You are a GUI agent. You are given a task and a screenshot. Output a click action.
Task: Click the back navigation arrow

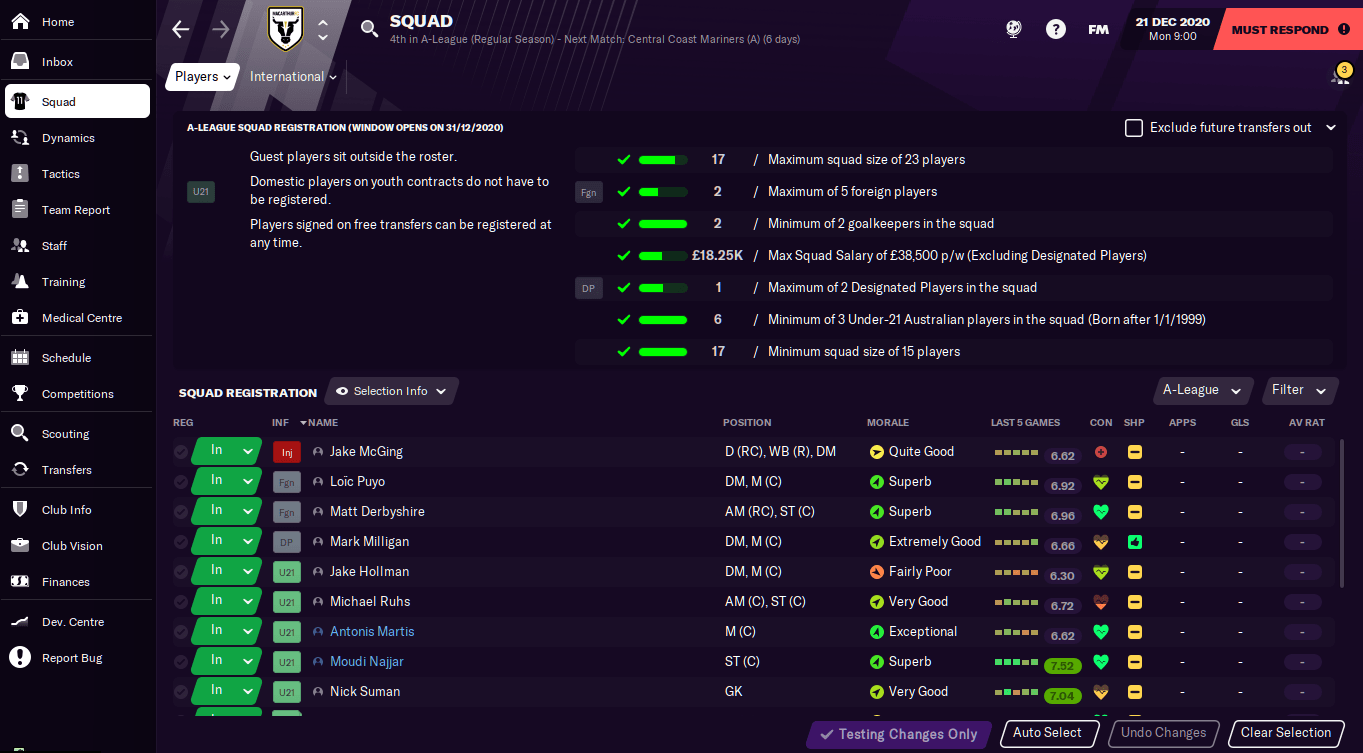tap(180, 30)
